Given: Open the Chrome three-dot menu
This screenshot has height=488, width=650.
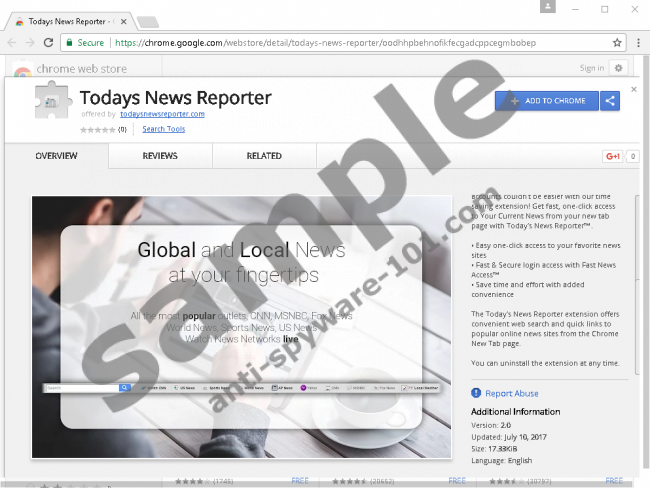Looking at the screenshot, I should (637, 43).
